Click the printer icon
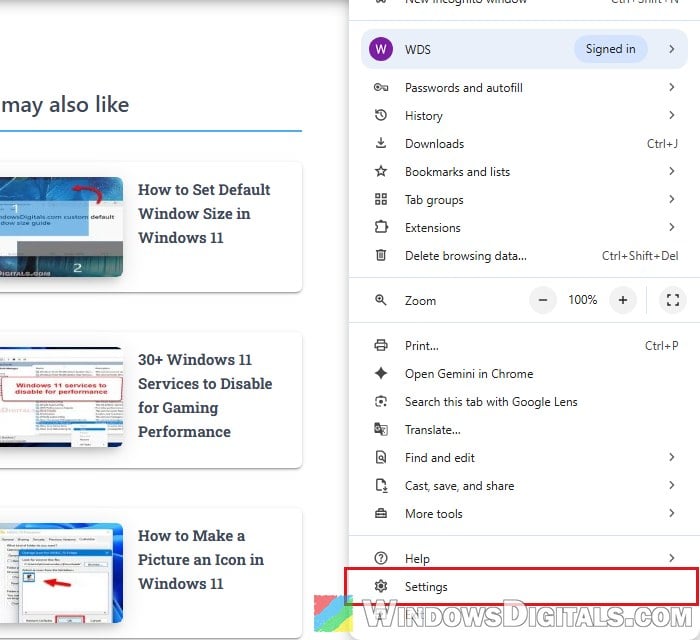Screen dimensions: 700x640 (381, 345)
